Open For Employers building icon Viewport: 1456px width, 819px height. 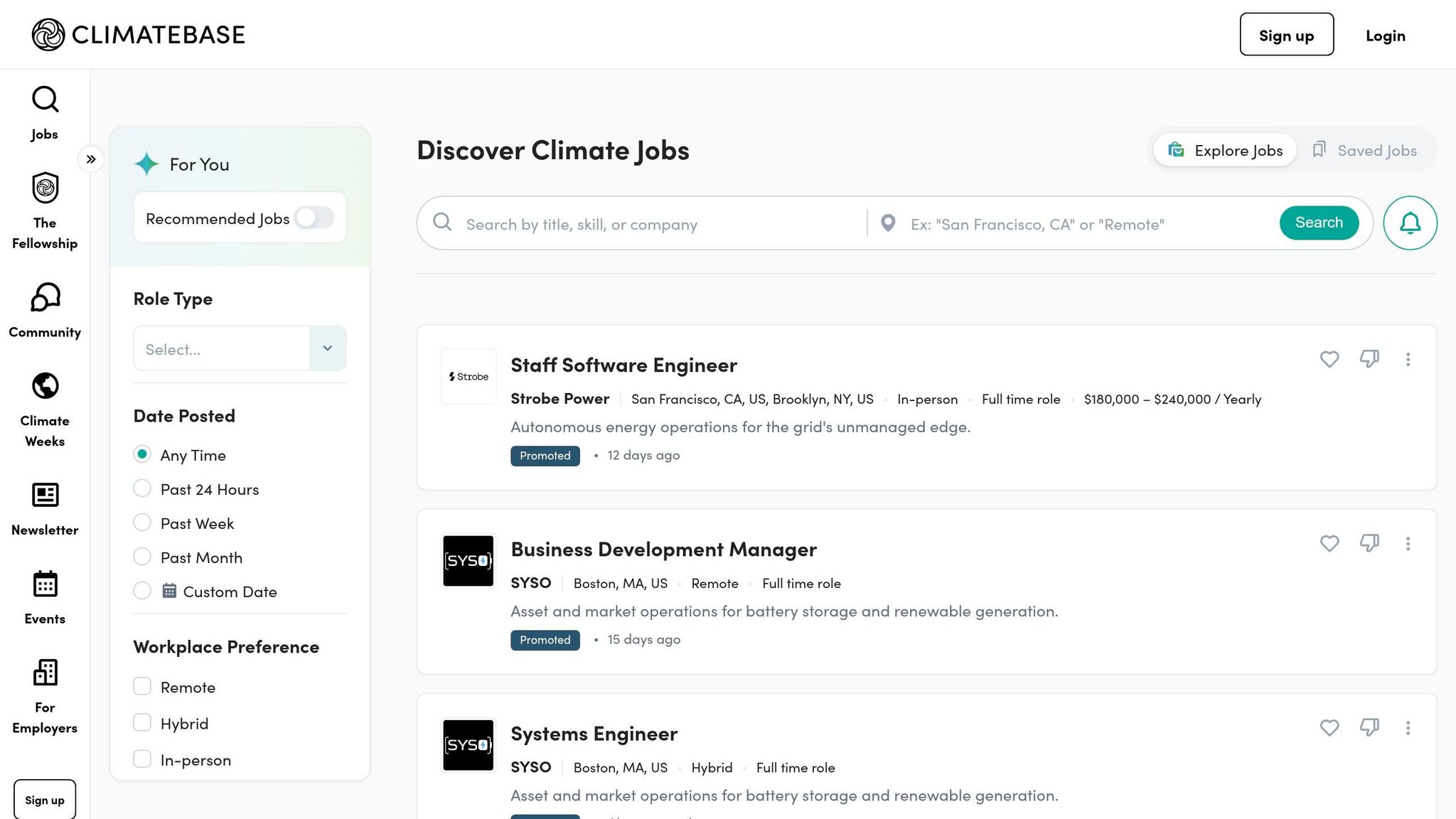(45, 673)
